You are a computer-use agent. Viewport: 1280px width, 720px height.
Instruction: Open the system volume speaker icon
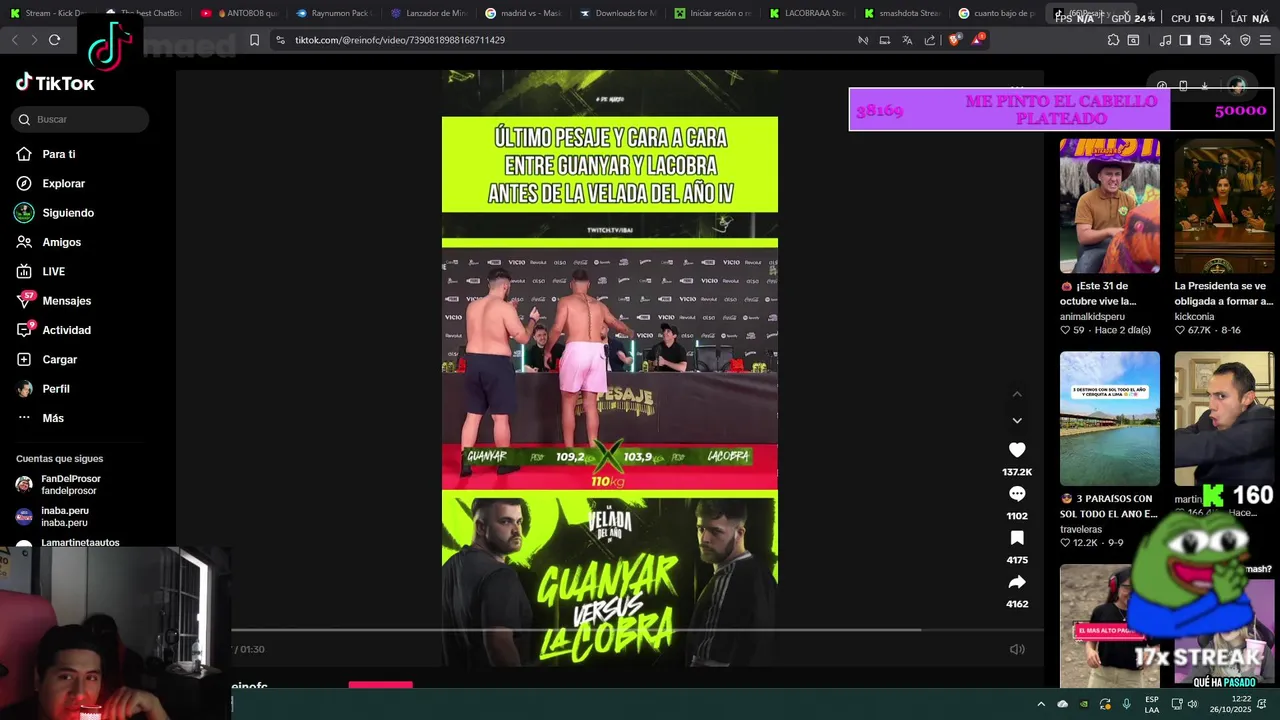click(1192, 704)
